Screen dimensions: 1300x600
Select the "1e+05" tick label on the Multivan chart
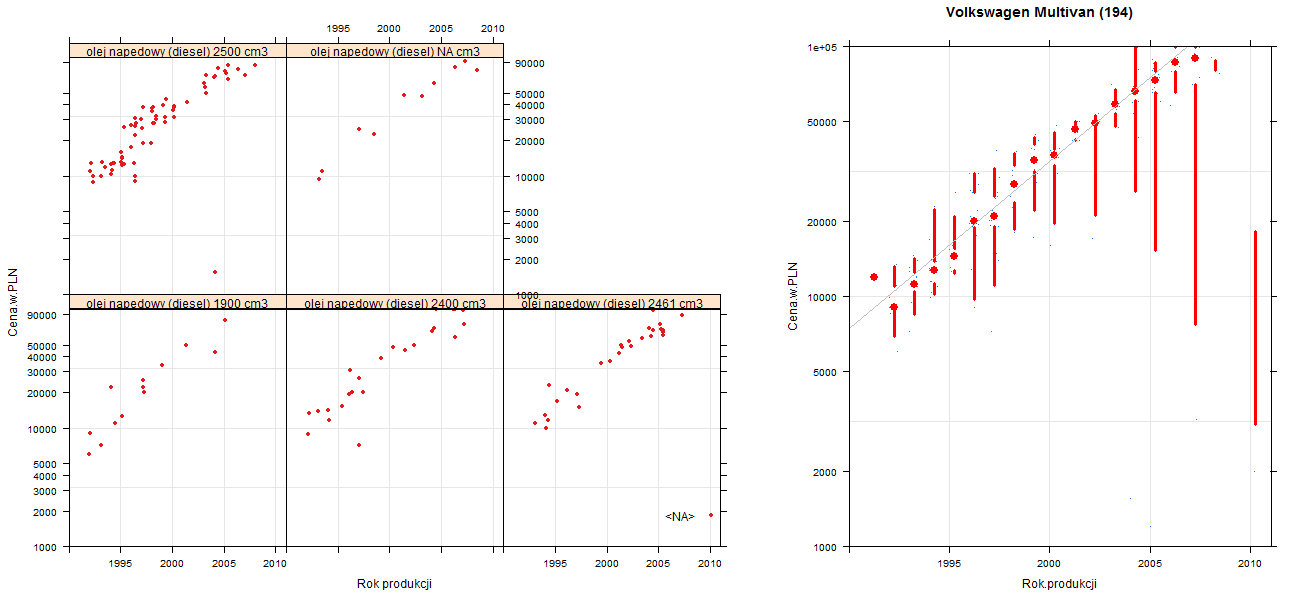823,47
